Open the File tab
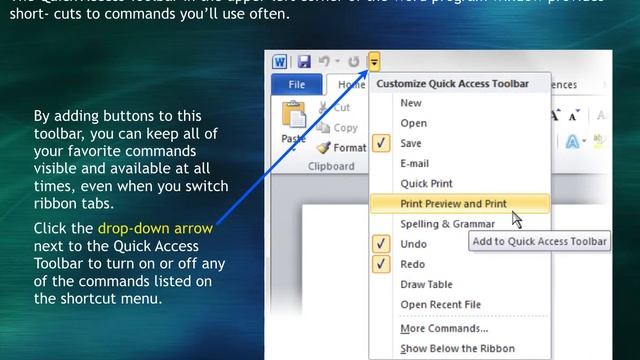Image resolution: width=640 pixels, height=360 pixels. [297, 84]
